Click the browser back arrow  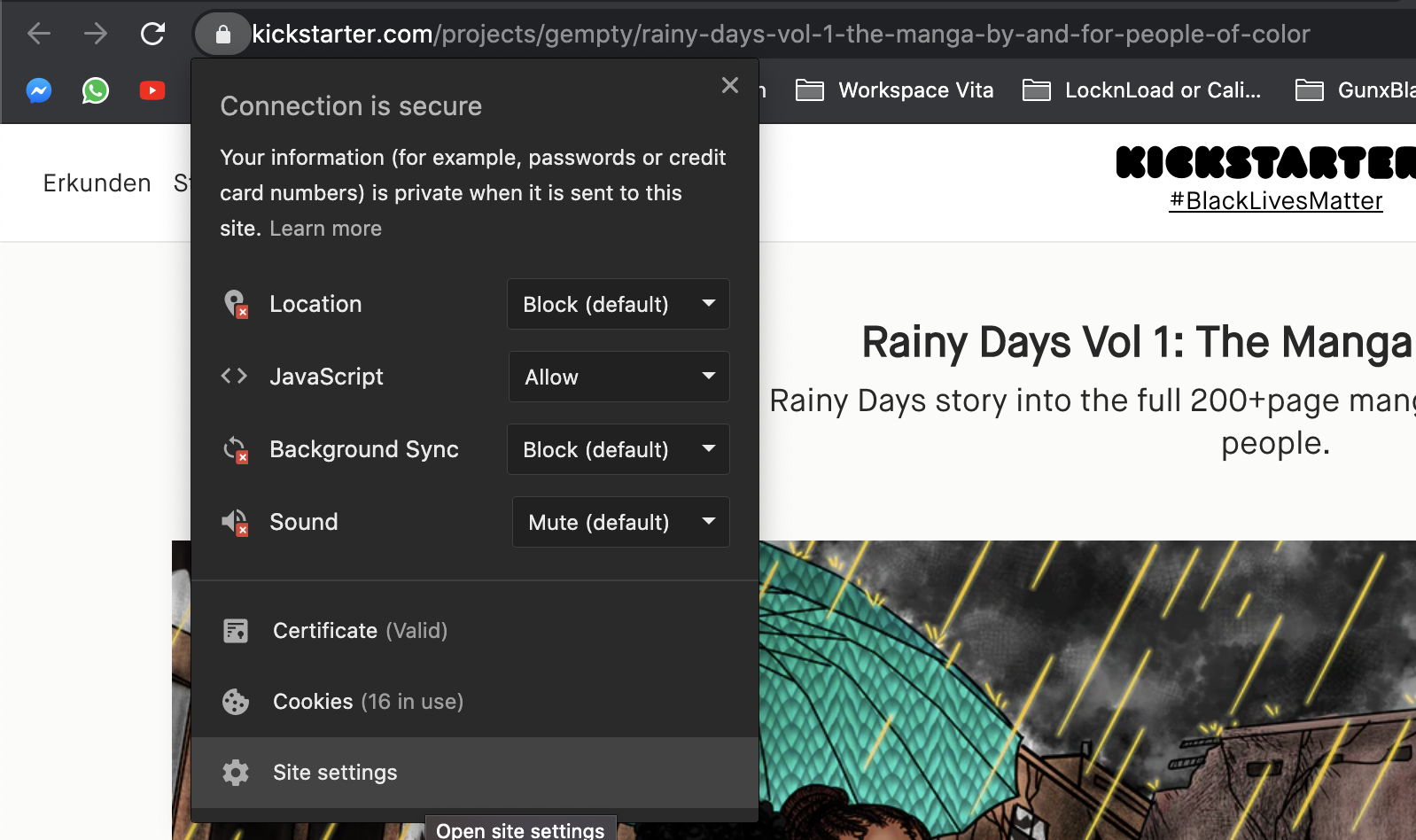tap(39, 34)
